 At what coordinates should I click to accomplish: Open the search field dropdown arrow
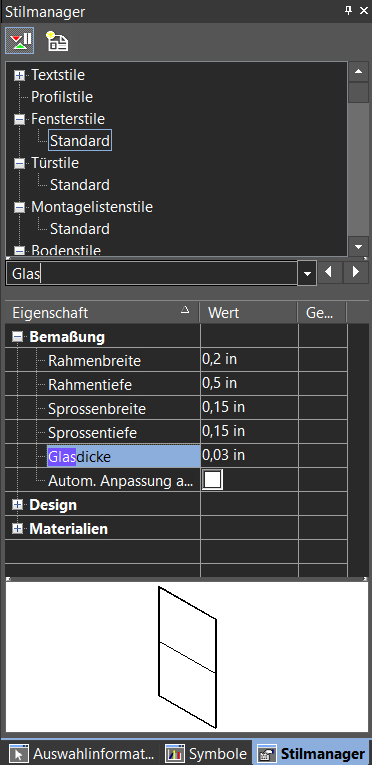307,273
